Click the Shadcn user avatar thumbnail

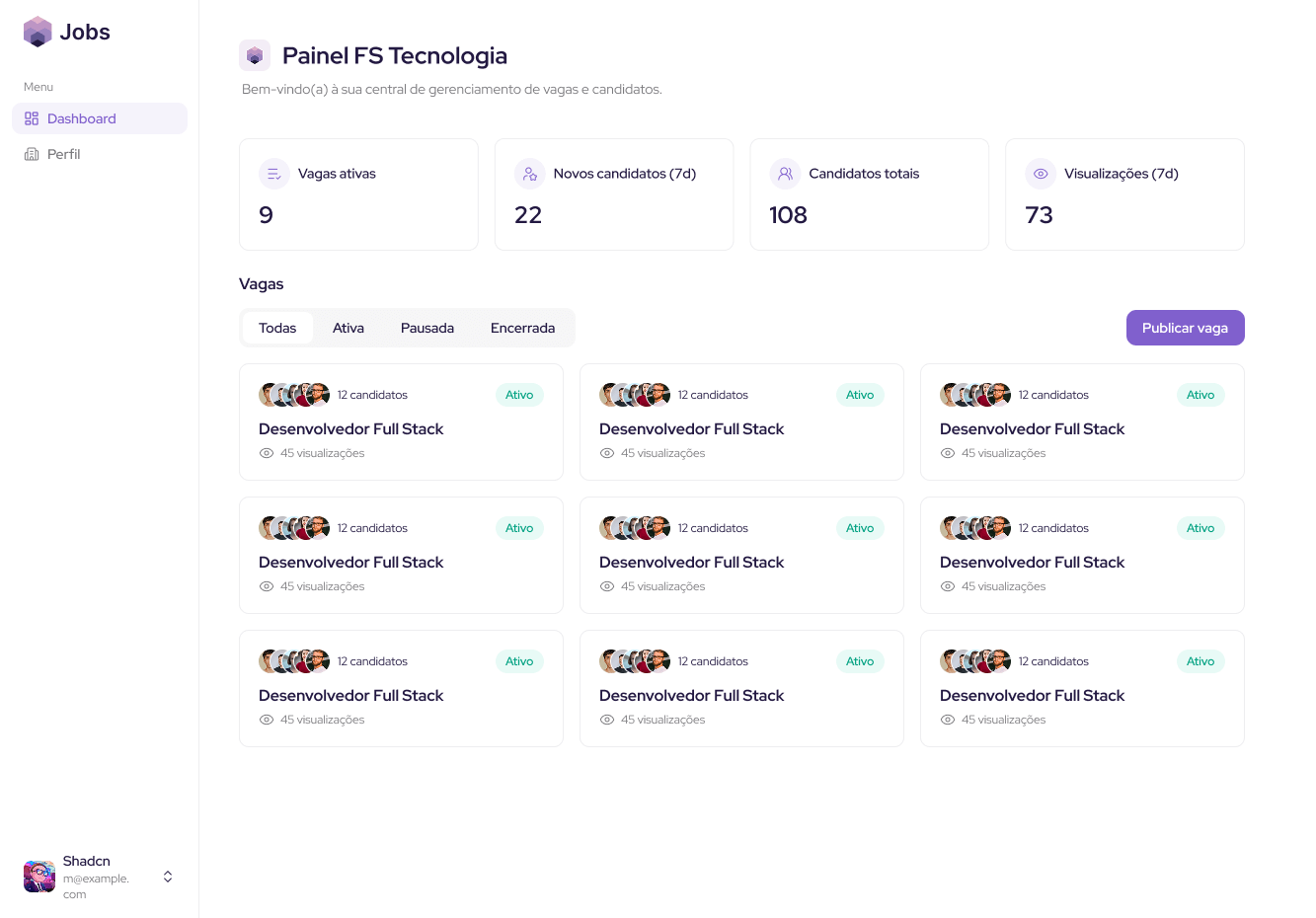coord(39,877)
